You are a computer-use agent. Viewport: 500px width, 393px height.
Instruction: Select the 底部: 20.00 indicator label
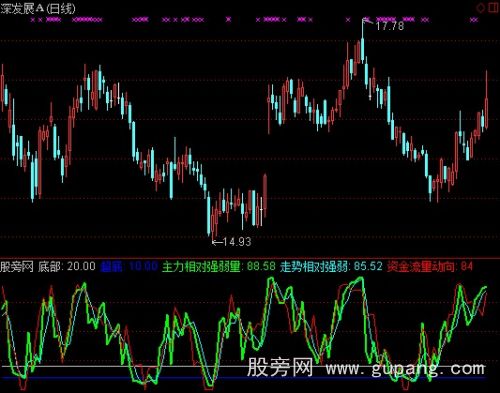point(66,266)
